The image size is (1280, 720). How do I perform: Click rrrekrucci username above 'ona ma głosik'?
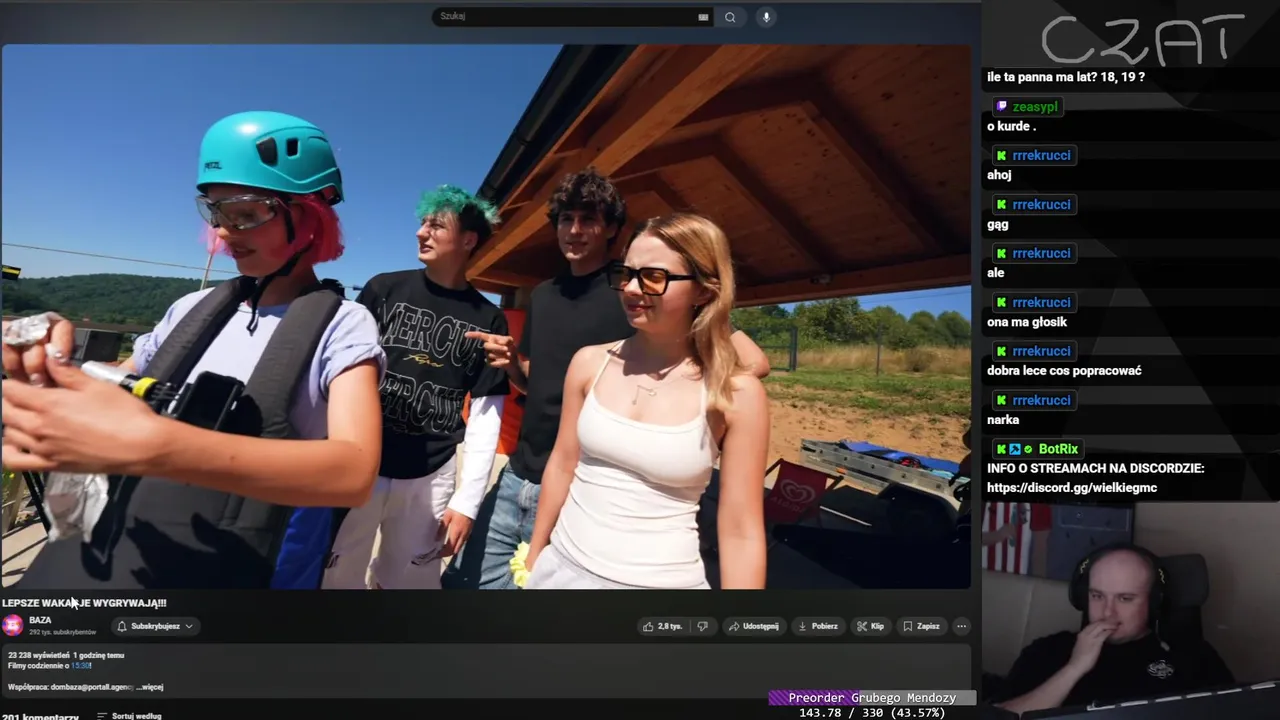click(x=1041, y=303)
